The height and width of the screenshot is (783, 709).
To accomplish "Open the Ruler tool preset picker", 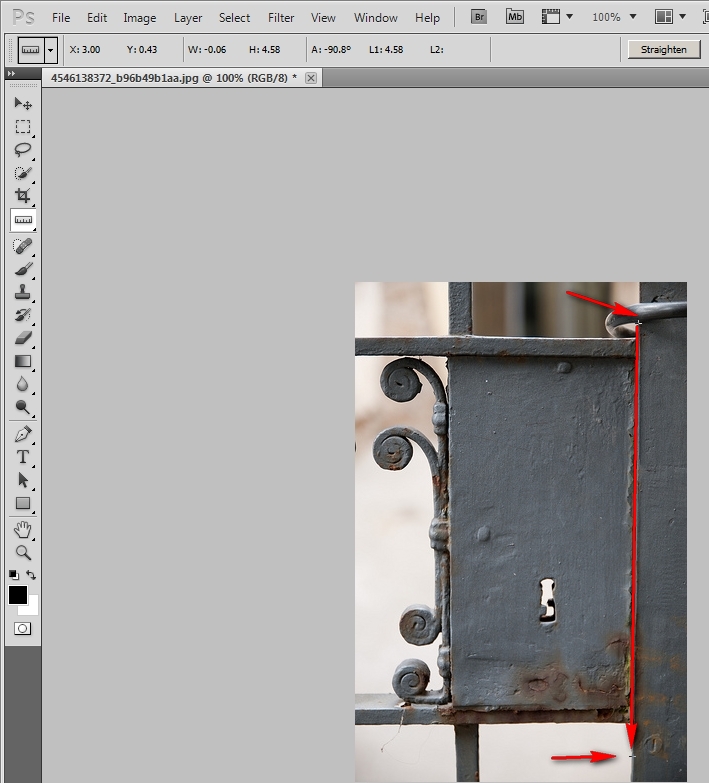I will click(50, 50).
